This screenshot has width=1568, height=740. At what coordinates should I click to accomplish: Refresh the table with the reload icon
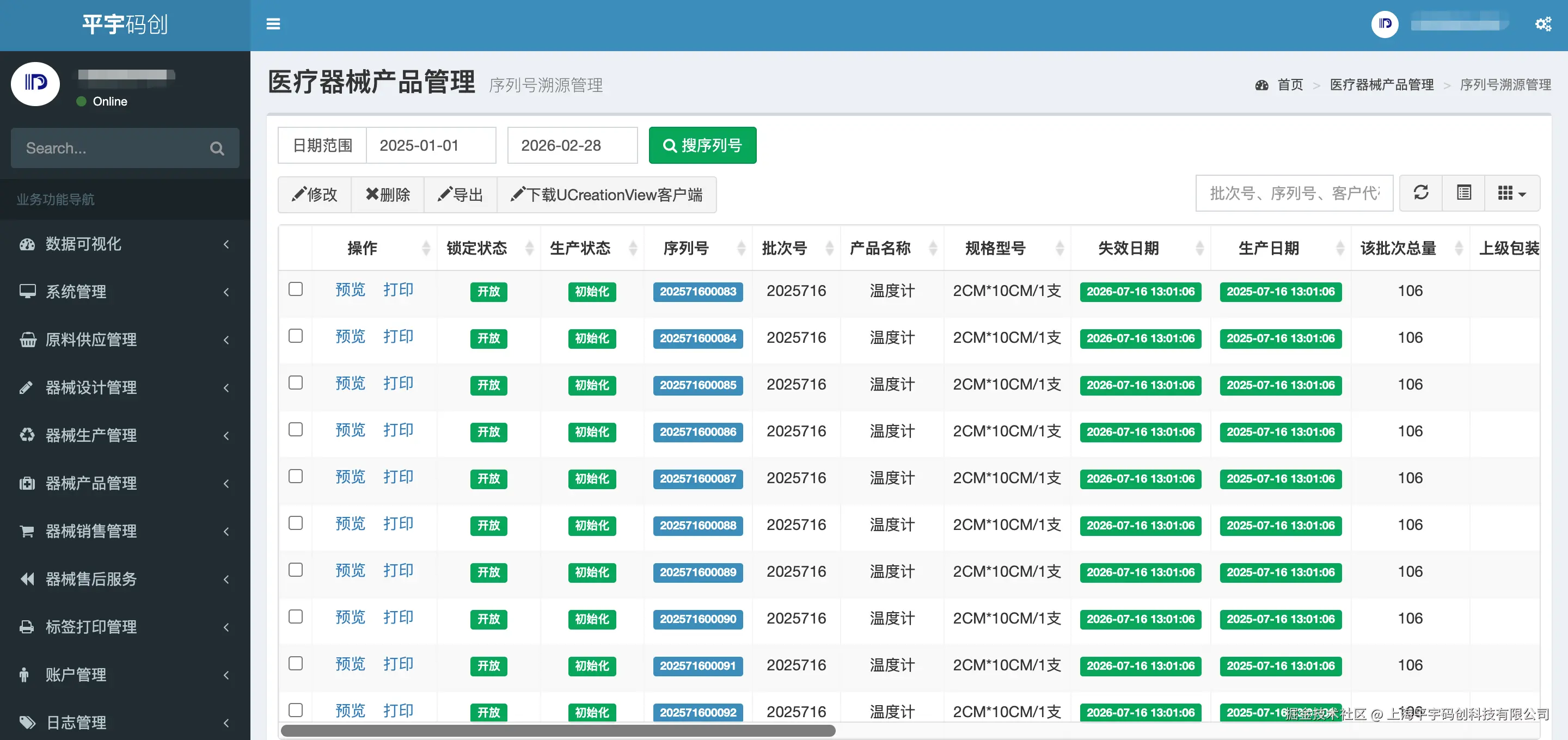[1420, 193]
